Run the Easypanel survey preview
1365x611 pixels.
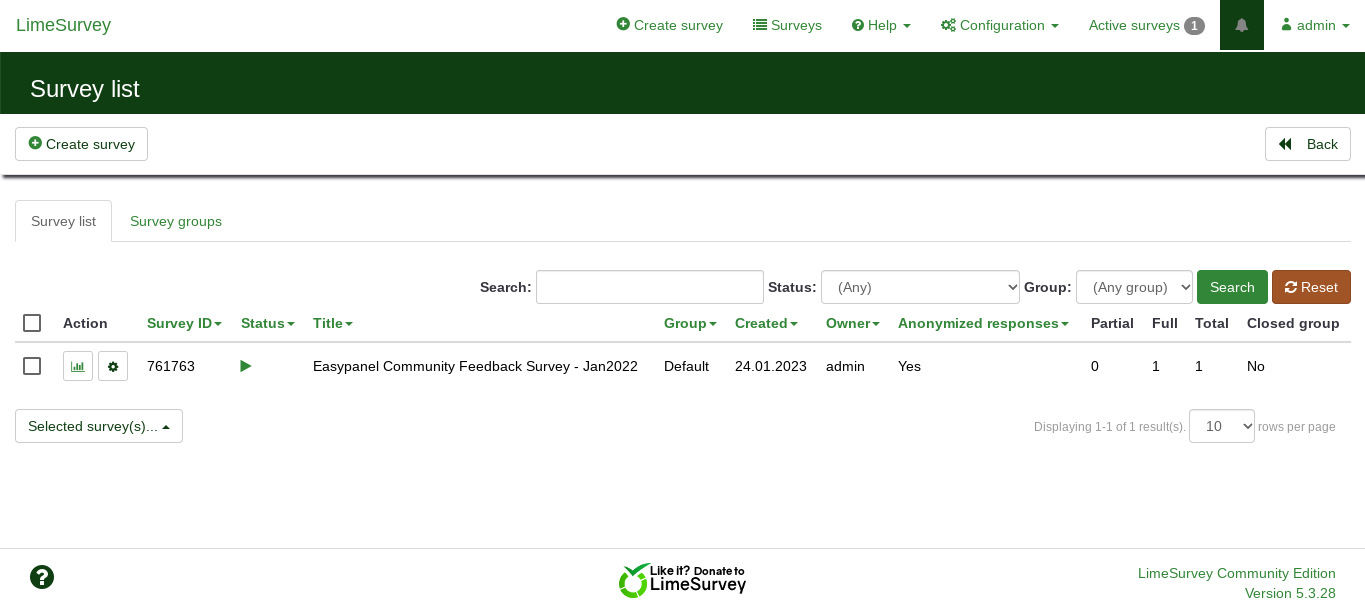(246, 366)
